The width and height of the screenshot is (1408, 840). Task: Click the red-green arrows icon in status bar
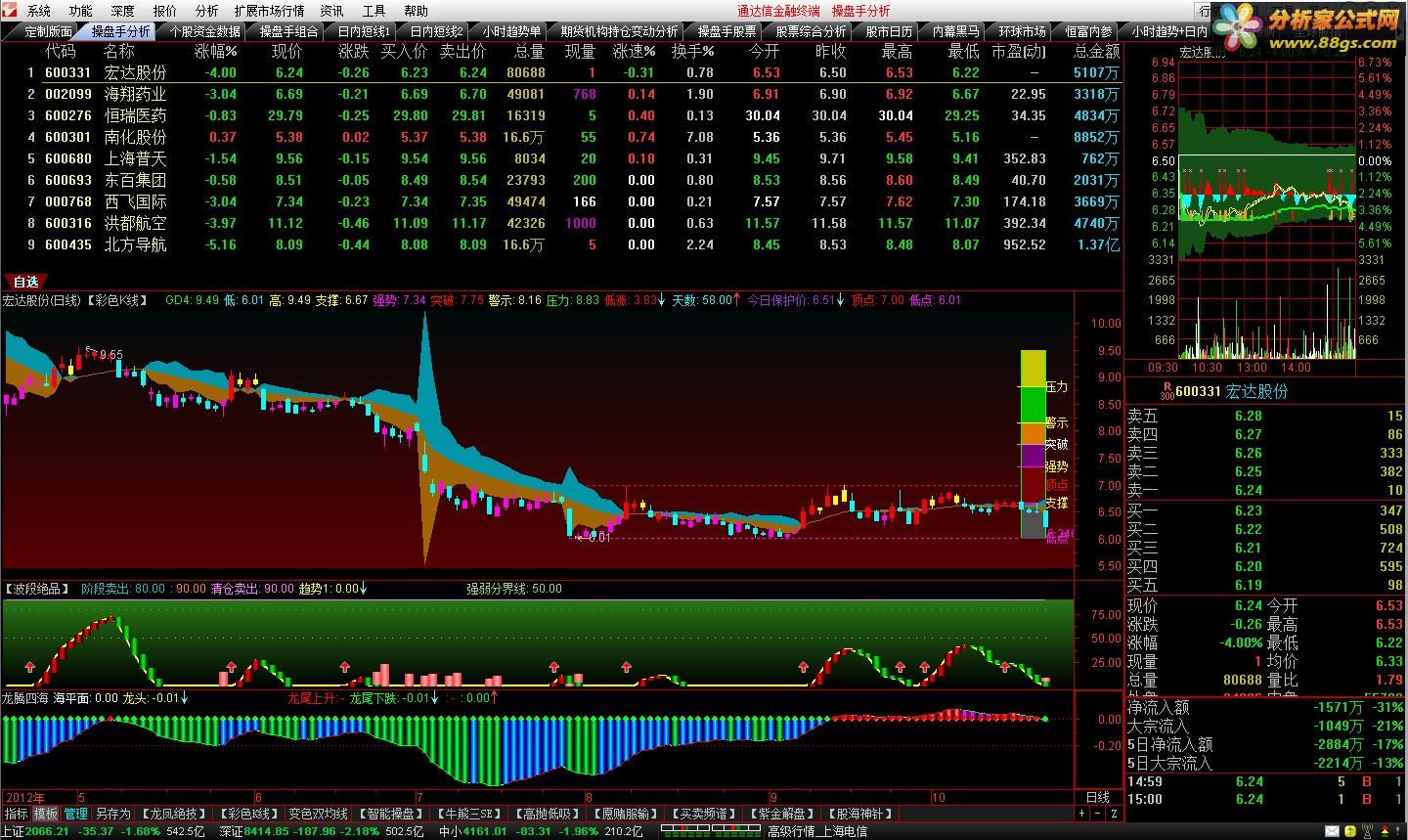[x=1386, y=831]
